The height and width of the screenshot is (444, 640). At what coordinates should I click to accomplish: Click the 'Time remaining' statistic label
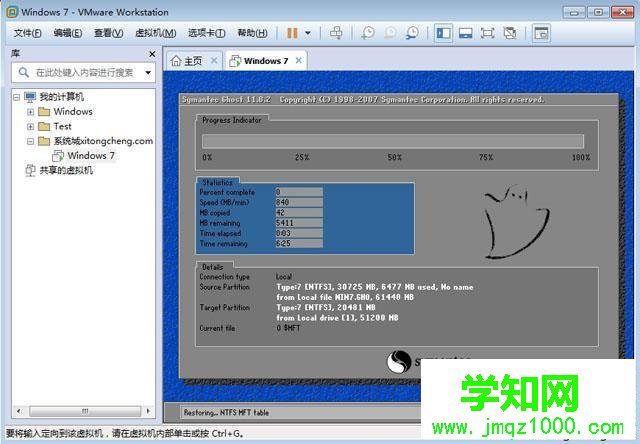pos(223,244)
